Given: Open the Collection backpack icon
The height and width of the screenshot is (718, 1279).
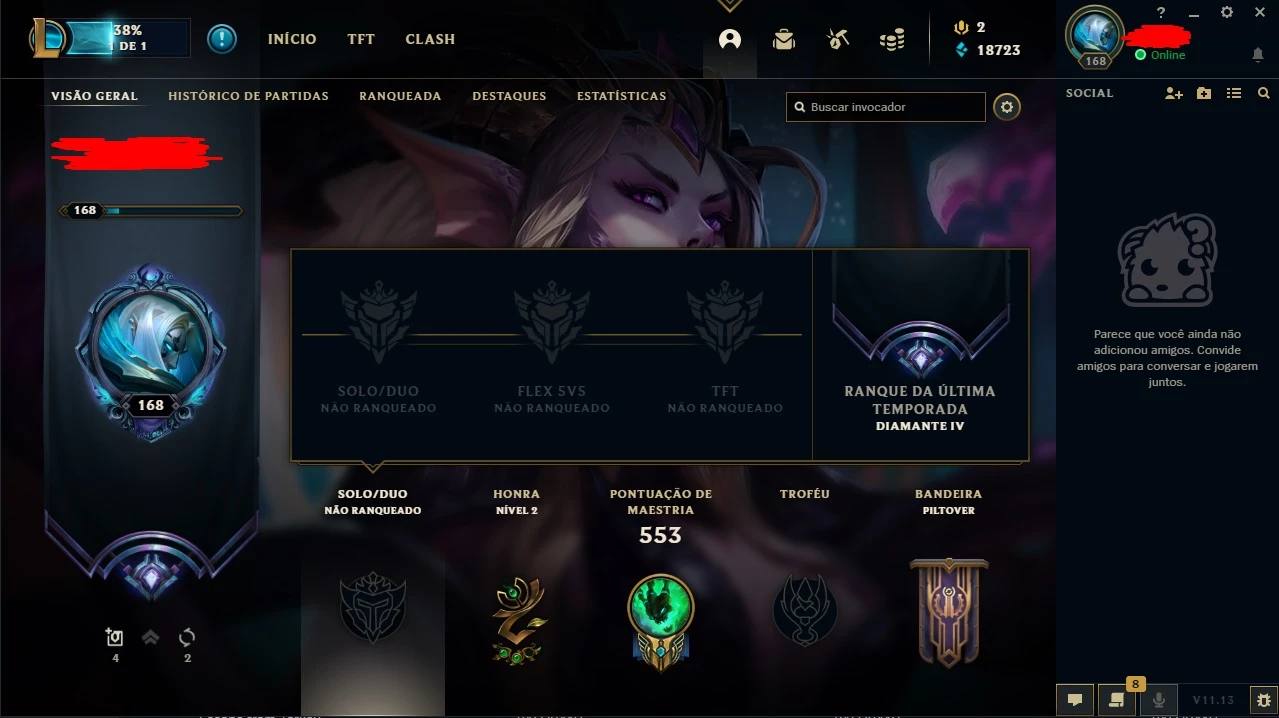Looking at the screenshot, I should (x=784, y=40).
